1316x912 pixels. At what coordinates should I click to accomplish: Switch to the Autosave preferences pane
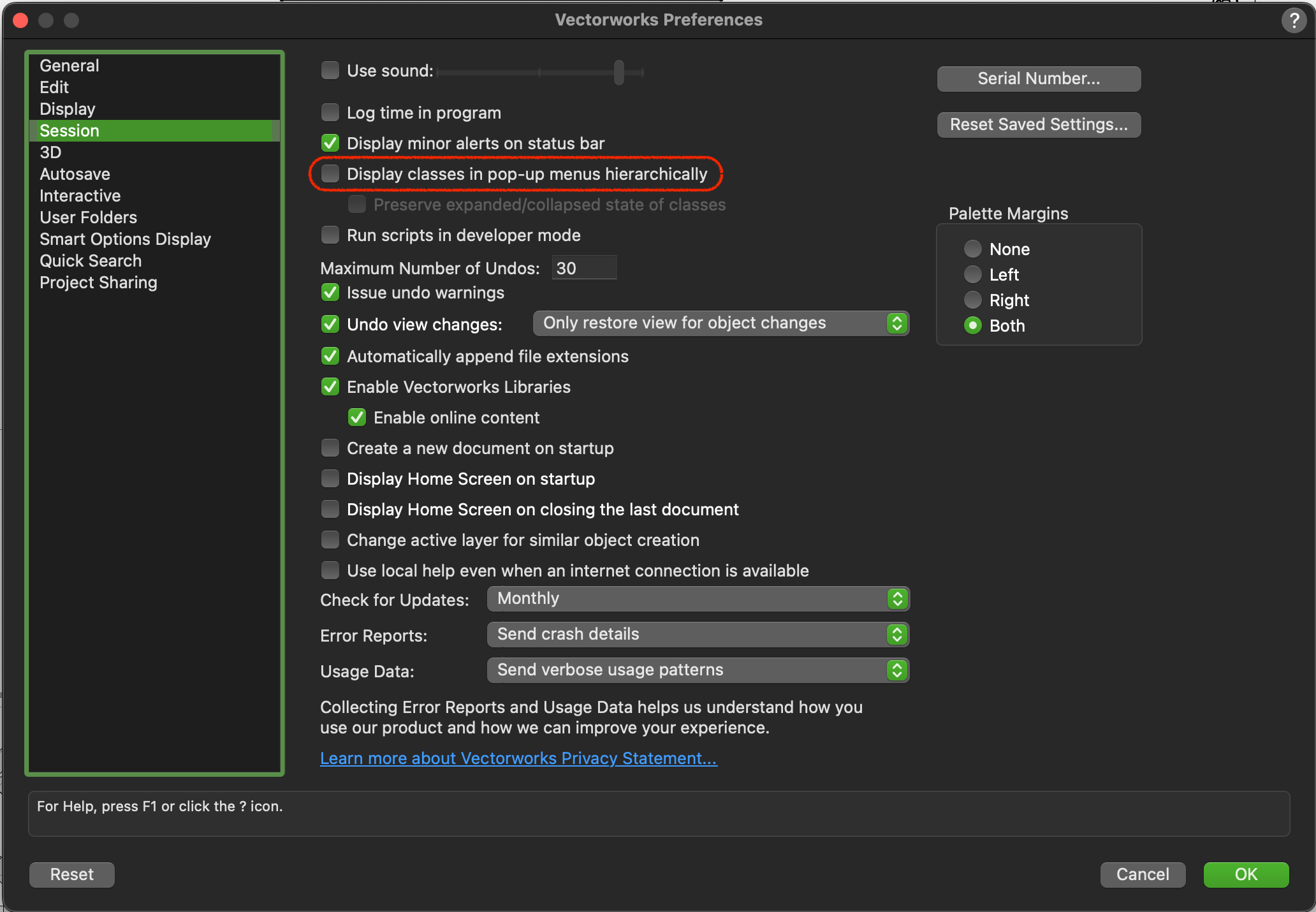coord(75,174)
